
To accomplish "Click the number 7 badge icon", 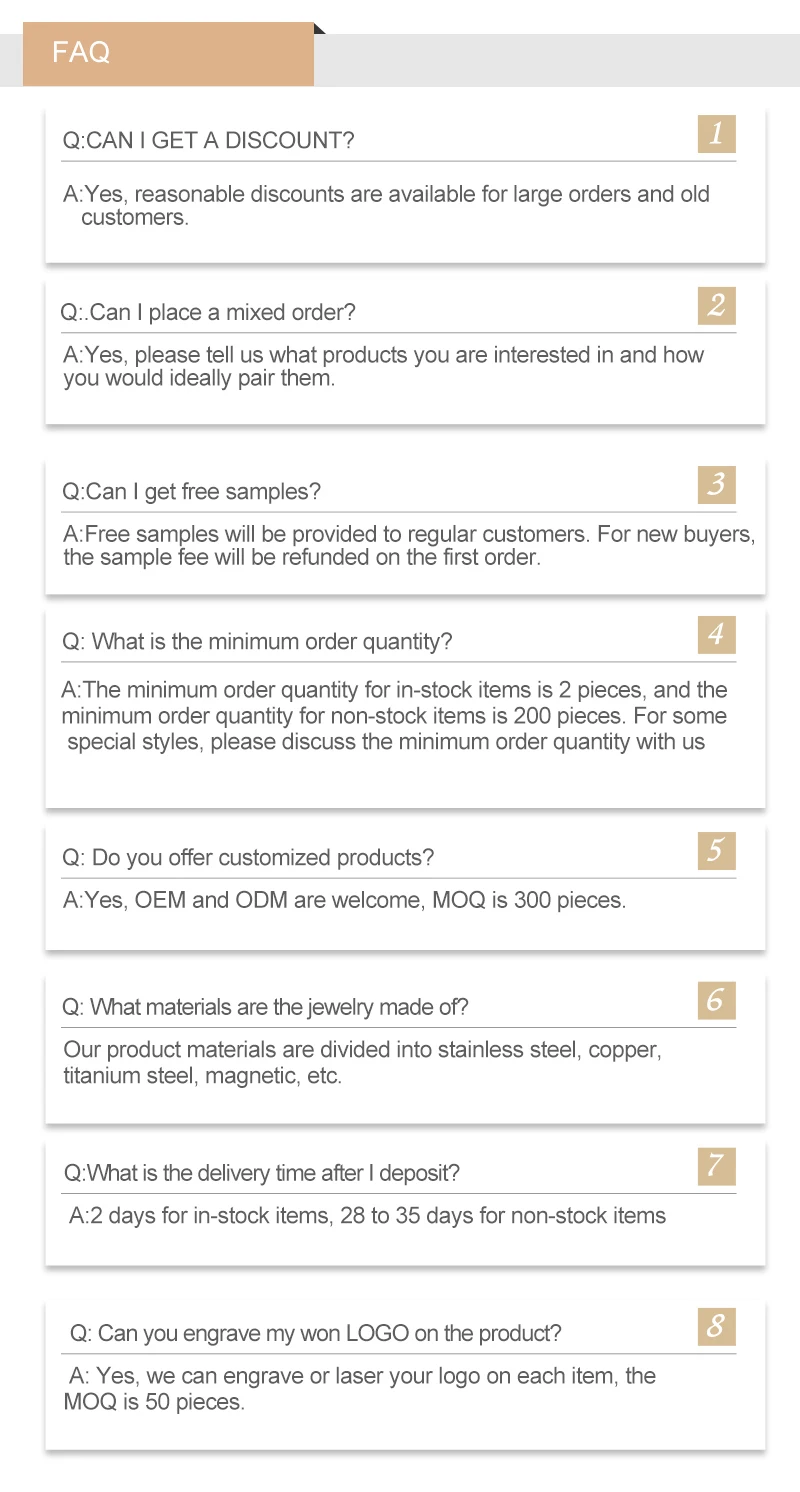I will coord(716,1165).
